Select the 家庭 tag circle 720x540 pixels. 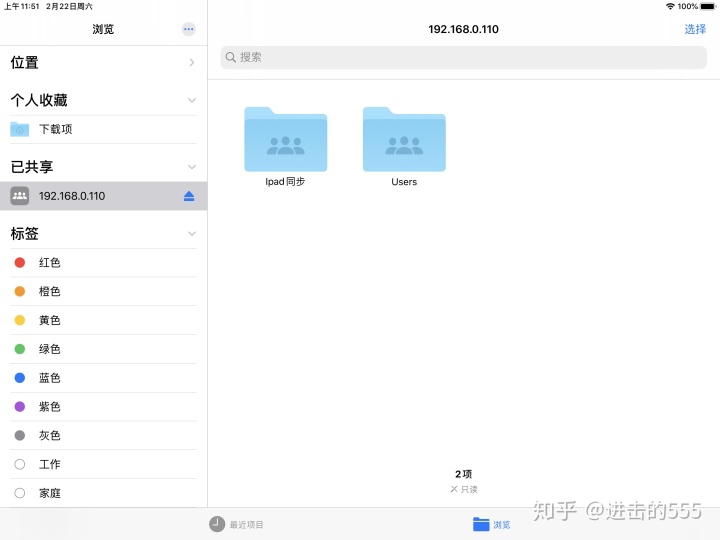coord(20,493)
